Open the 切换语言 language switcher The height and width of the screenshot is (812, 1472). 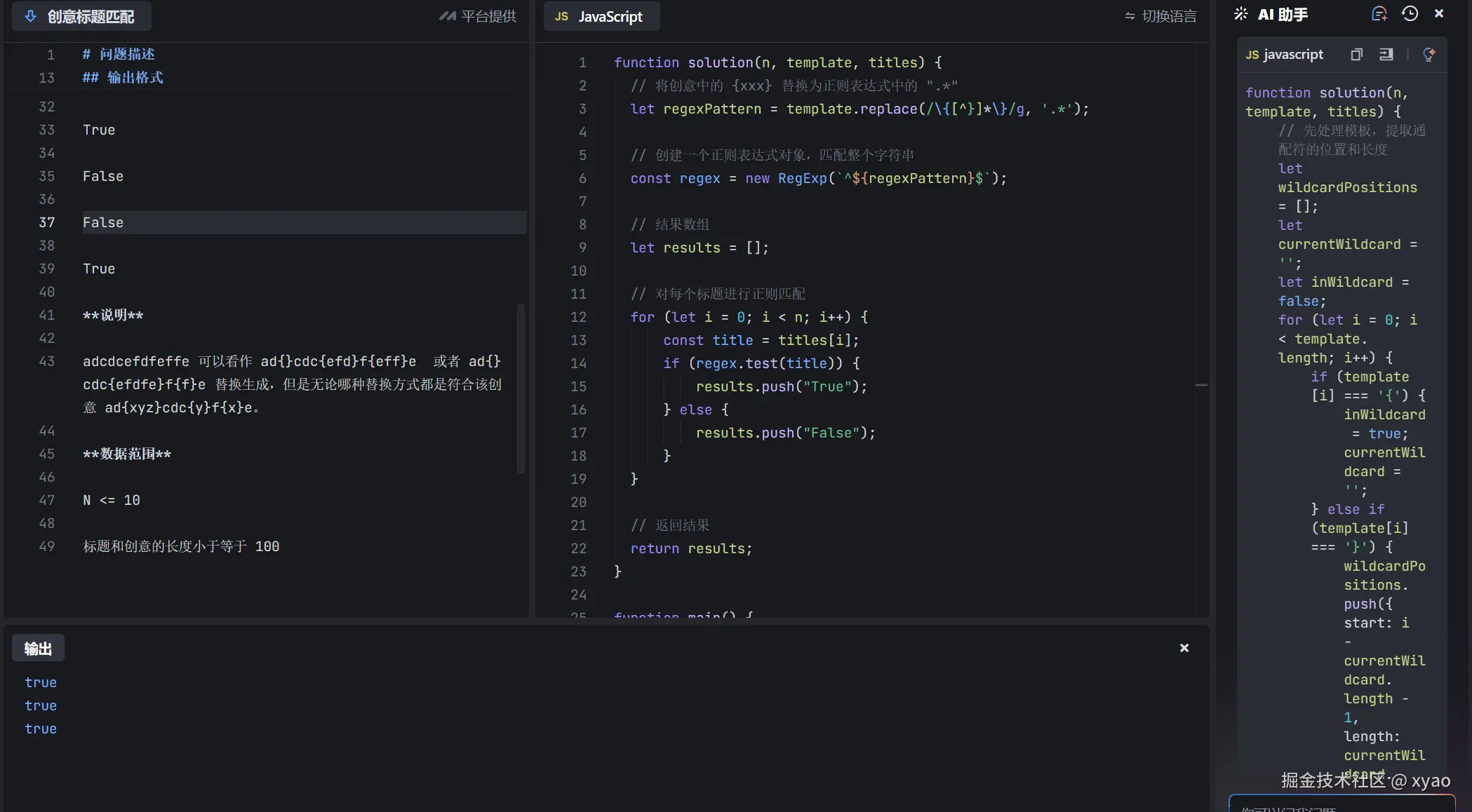[1160, 16]
